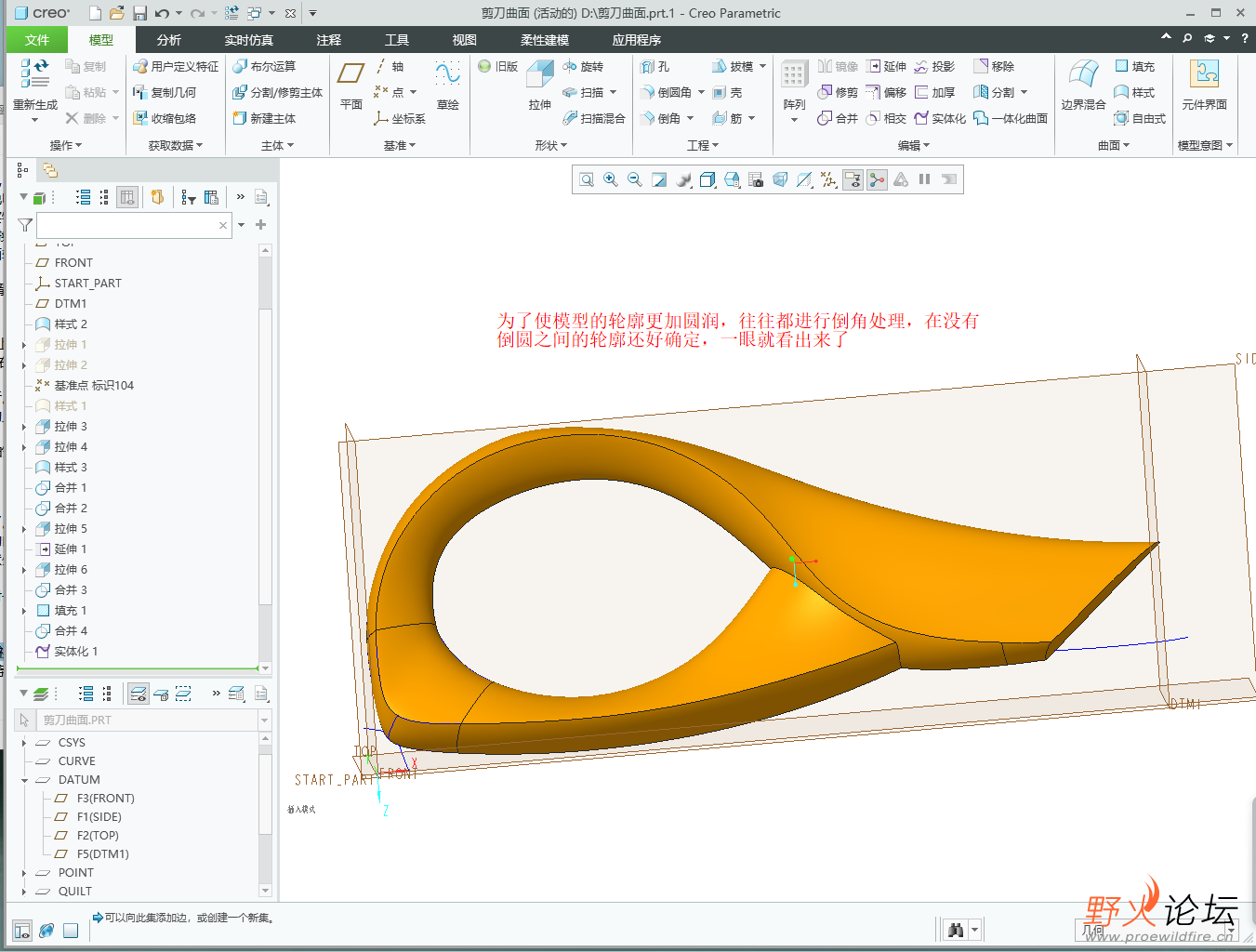Switch to the 实时仿真 tab
This screenshot has width=1256, height=952.
click(x=249, y=40)
